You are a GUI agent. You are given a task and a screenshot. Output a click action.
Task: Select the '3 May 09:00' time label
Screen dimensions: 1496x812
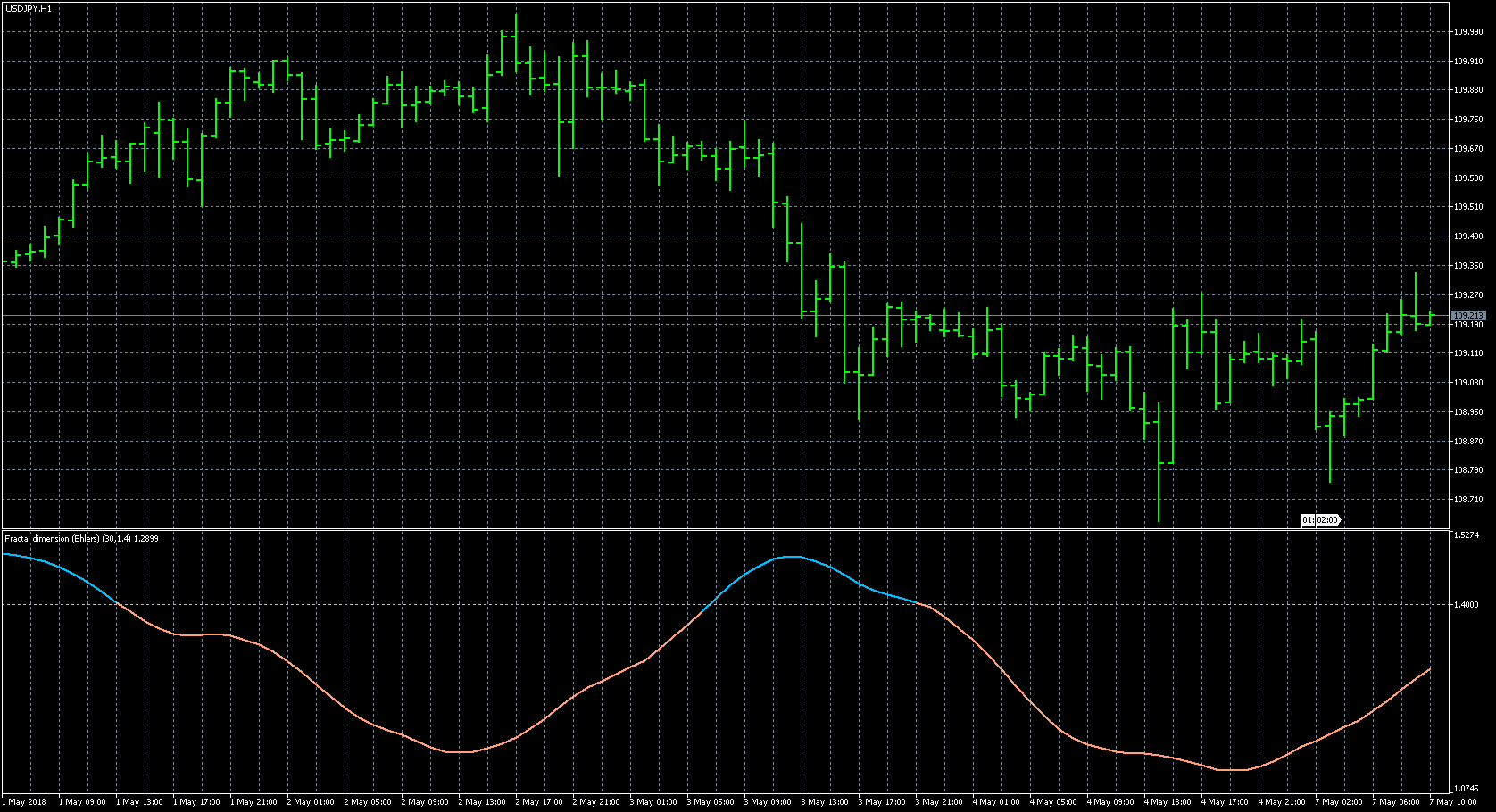(x=768, y=802)
